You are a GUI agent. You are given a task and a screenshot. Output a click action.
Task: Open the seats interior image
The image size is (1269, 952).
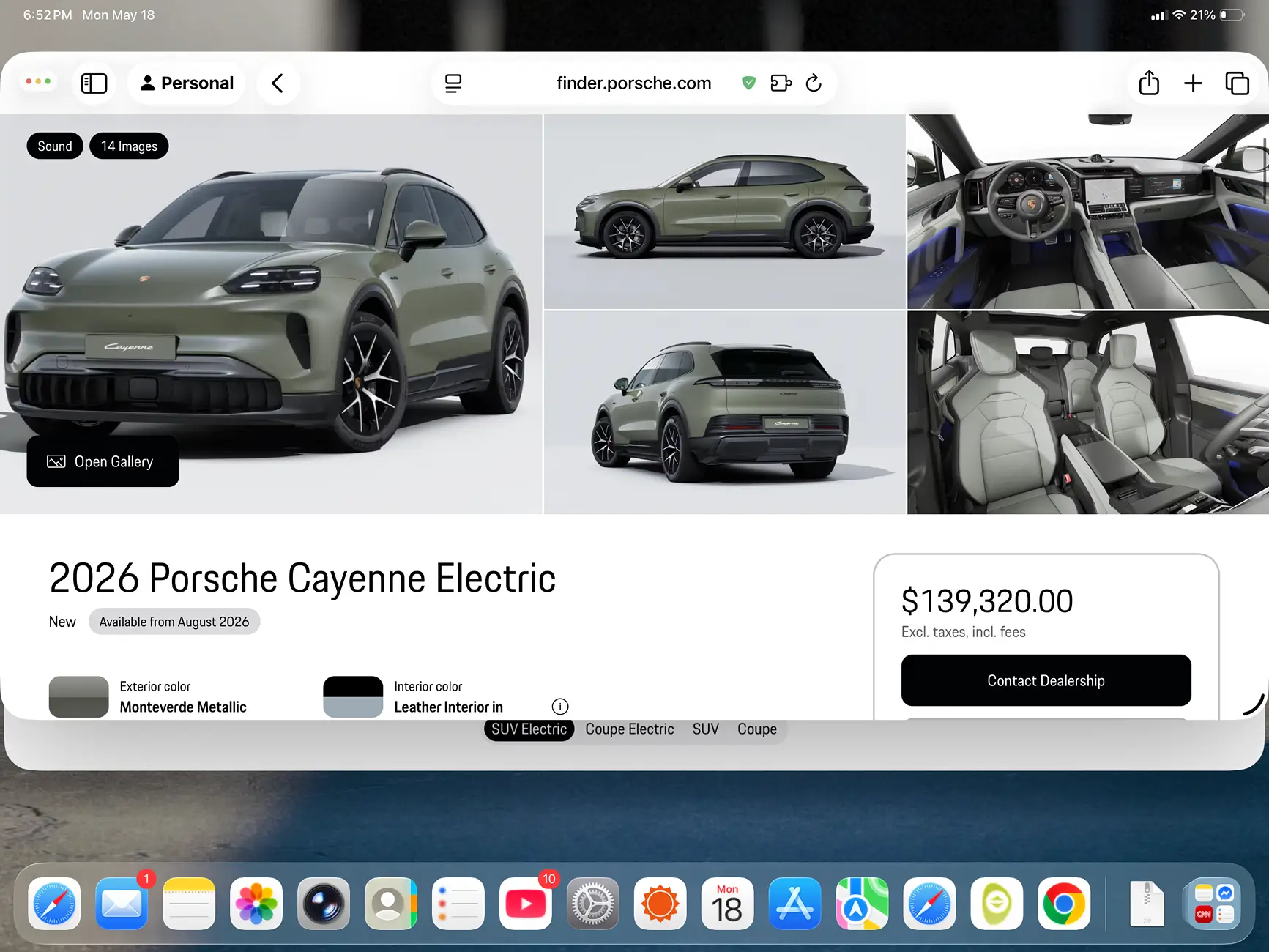1088,412
